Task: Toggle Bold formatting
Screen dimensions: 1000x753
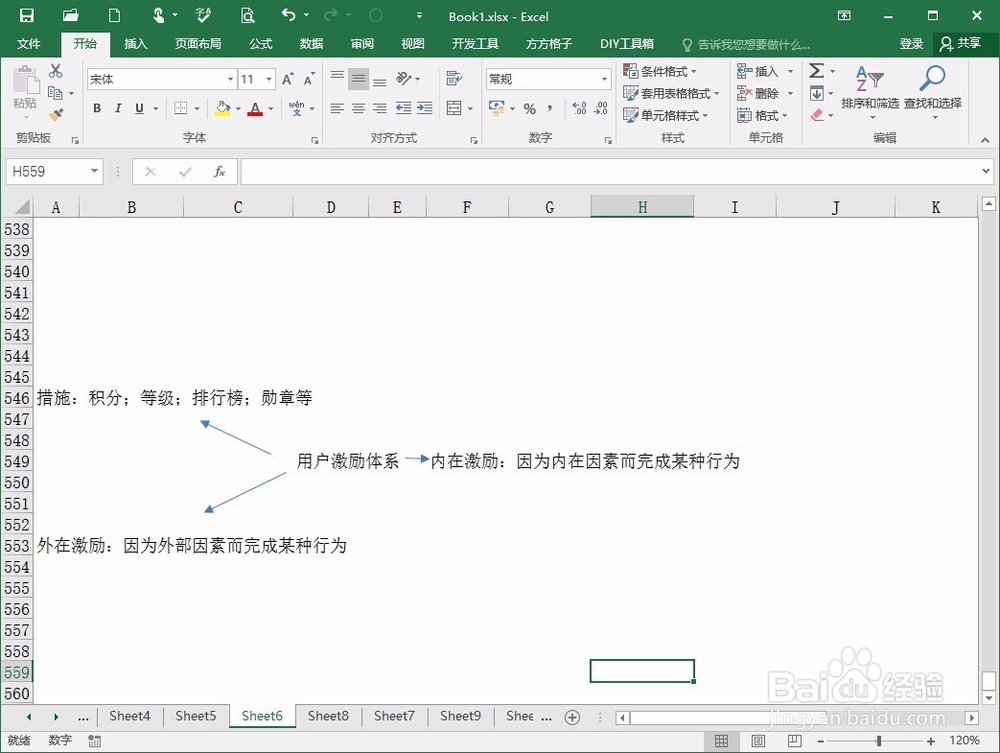Action: coord(97,108)
